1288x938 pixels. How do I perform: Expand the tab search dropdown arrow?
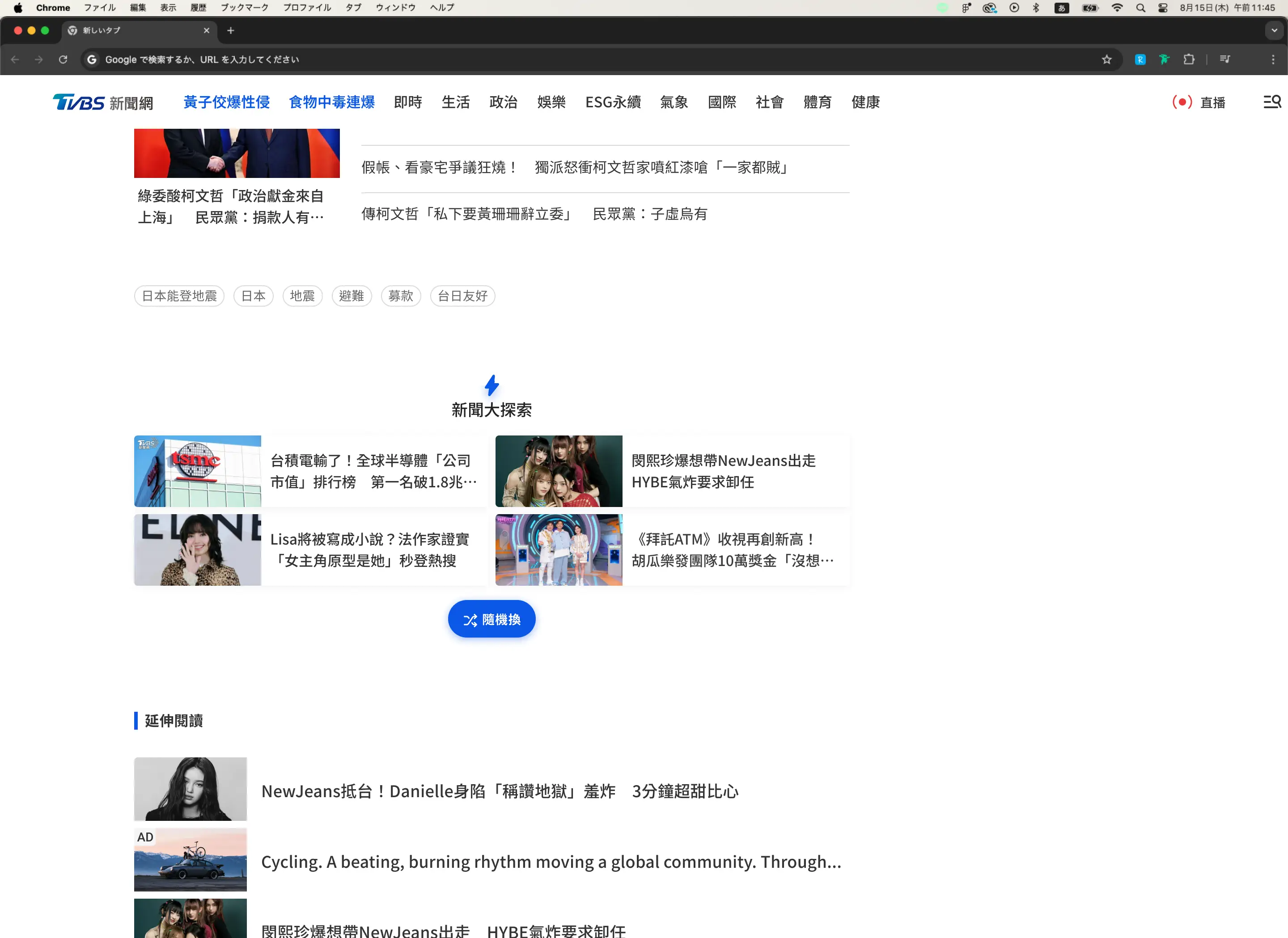pos(1274,31)
